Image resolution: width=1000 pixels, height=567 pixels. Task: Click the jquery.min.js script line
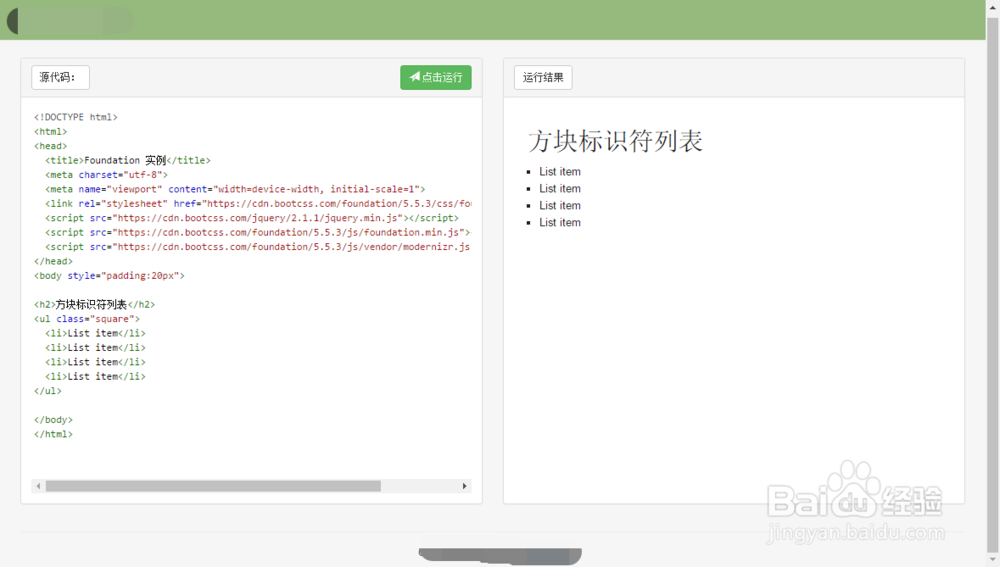[251, 218]
